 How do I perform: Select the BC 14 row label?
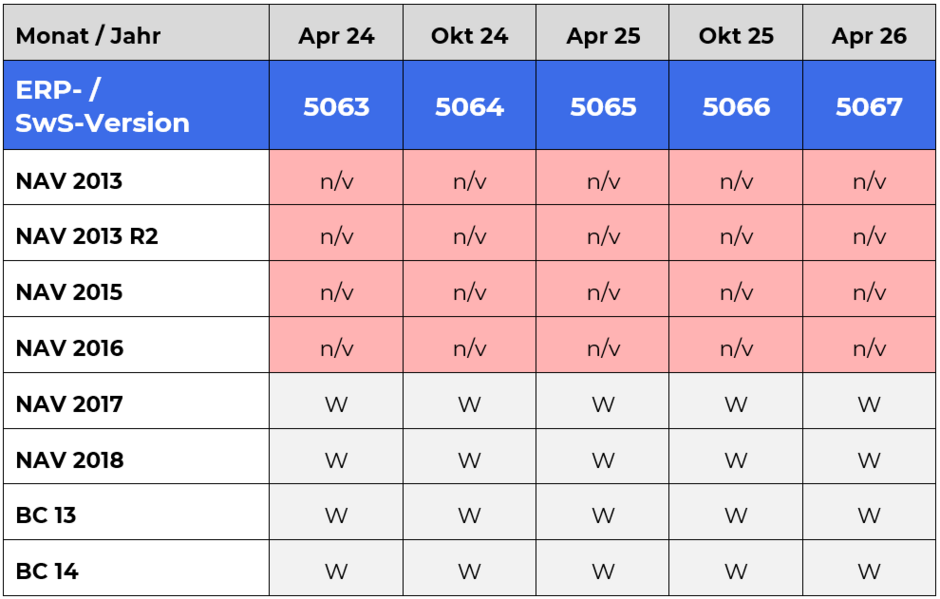pos(136,568)
